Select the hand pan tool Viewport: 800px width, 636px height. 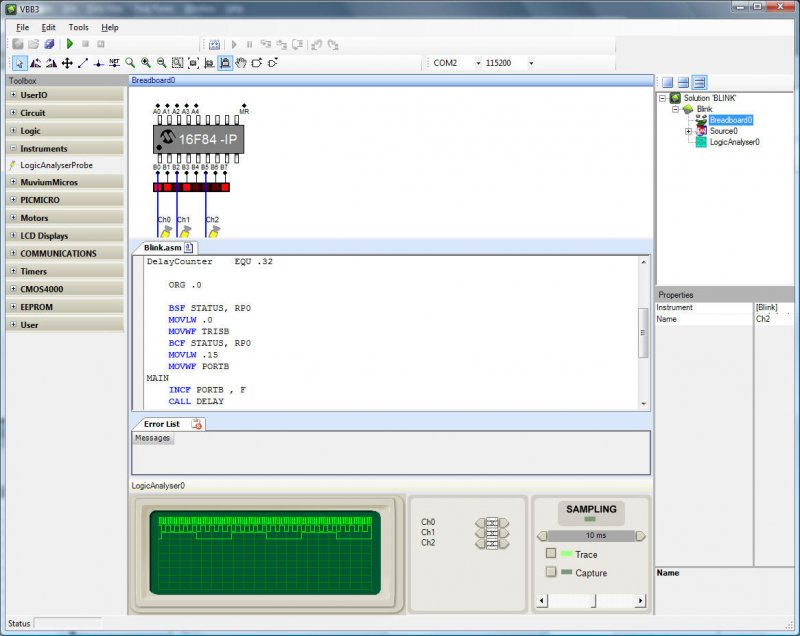[x=241, y=63]
